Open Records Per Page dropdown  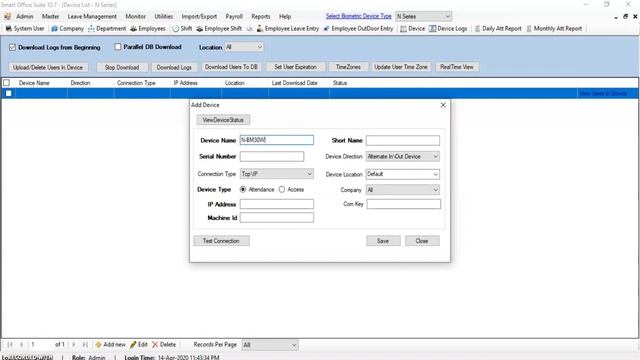click(x=270, y=345)
